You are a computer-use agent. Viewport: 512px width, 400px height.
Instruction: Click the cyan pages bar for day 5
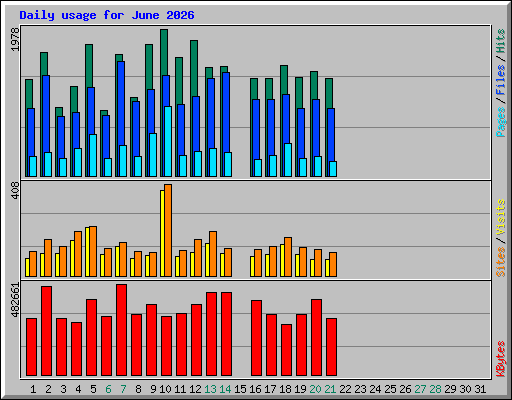click(x=93, y=155)
